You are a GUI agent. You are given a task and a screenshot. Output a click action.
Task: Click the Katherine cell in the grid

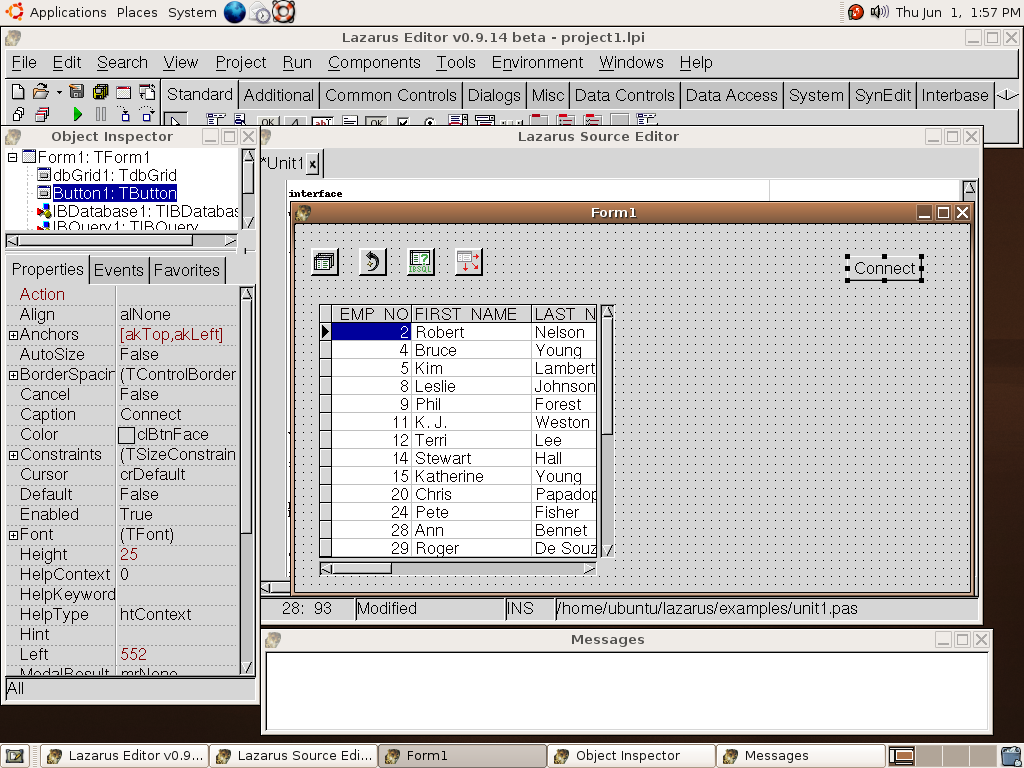pyautogui.click(x=472, y=476)
